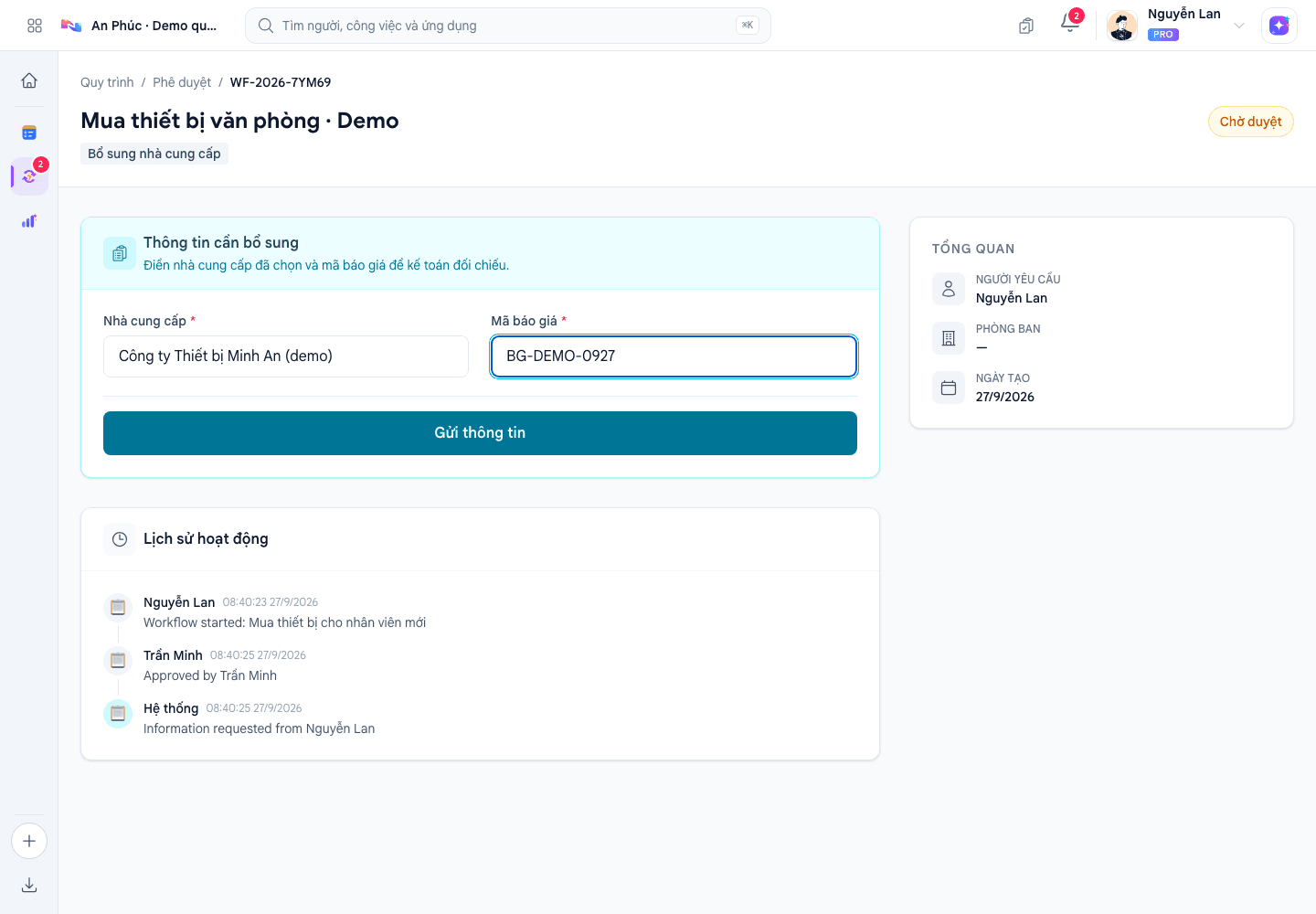Click the Người yêu cầu person icon
Viewport: 1316px width, 914px height.
949,289
